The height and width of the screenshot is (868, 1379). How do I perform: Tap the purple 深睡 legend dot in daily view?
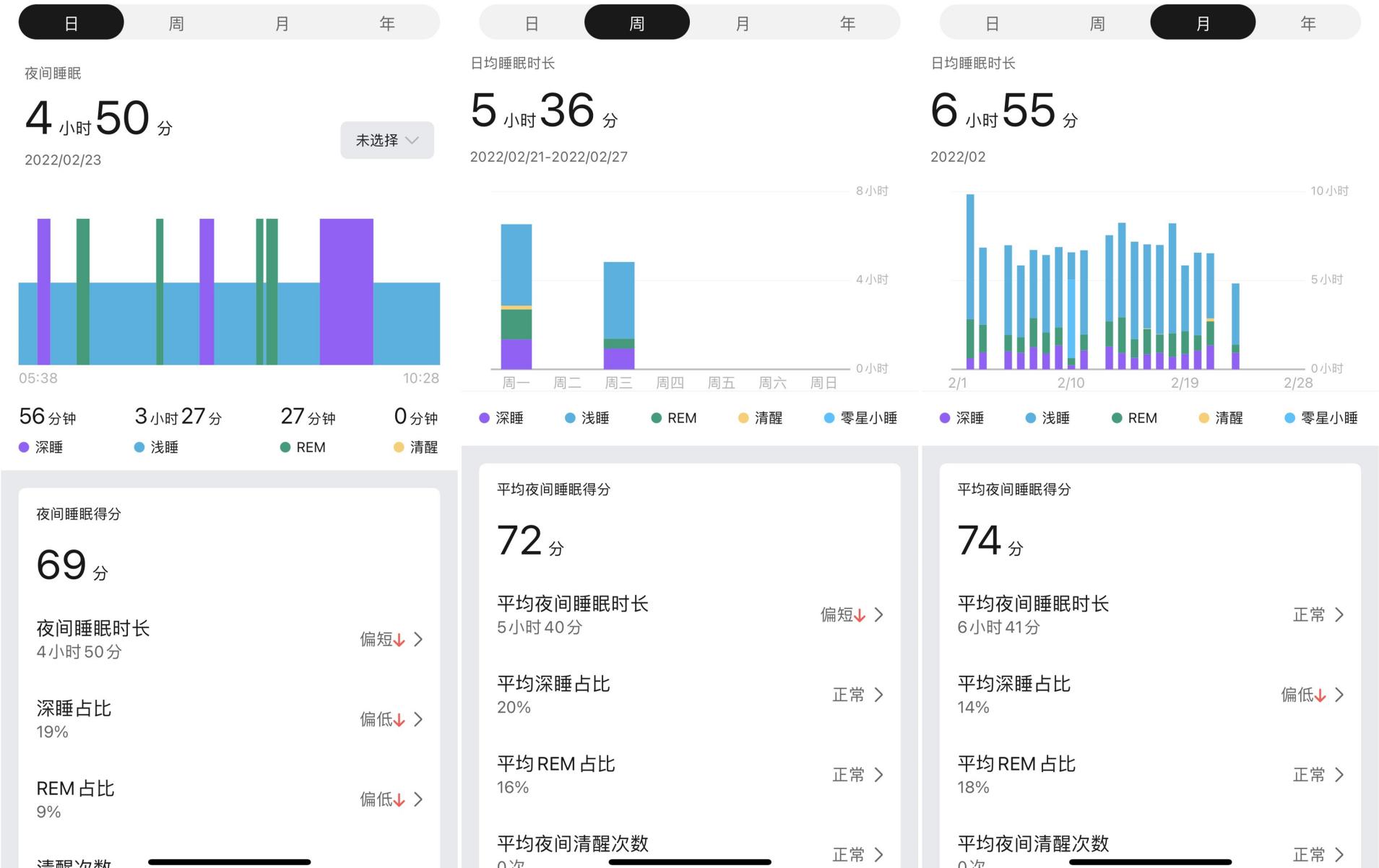click(22, 447)
